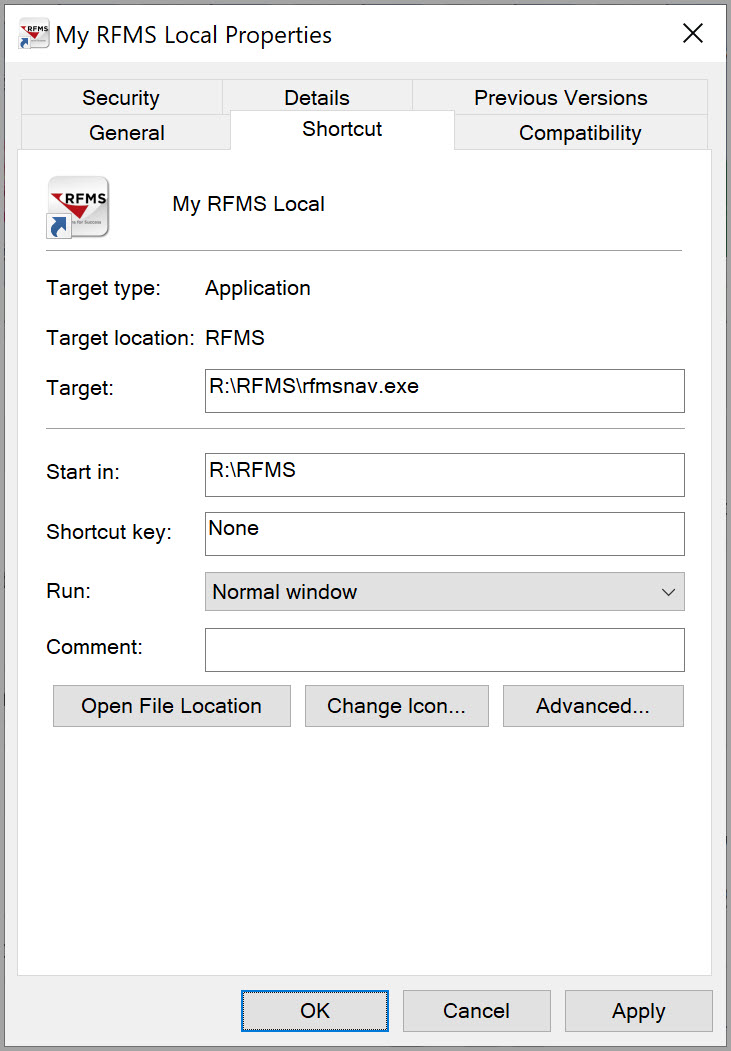The height and width of the screenshot is (1051, 731).
Task: Open the Previous Versions tab
Action: [560, 98]
